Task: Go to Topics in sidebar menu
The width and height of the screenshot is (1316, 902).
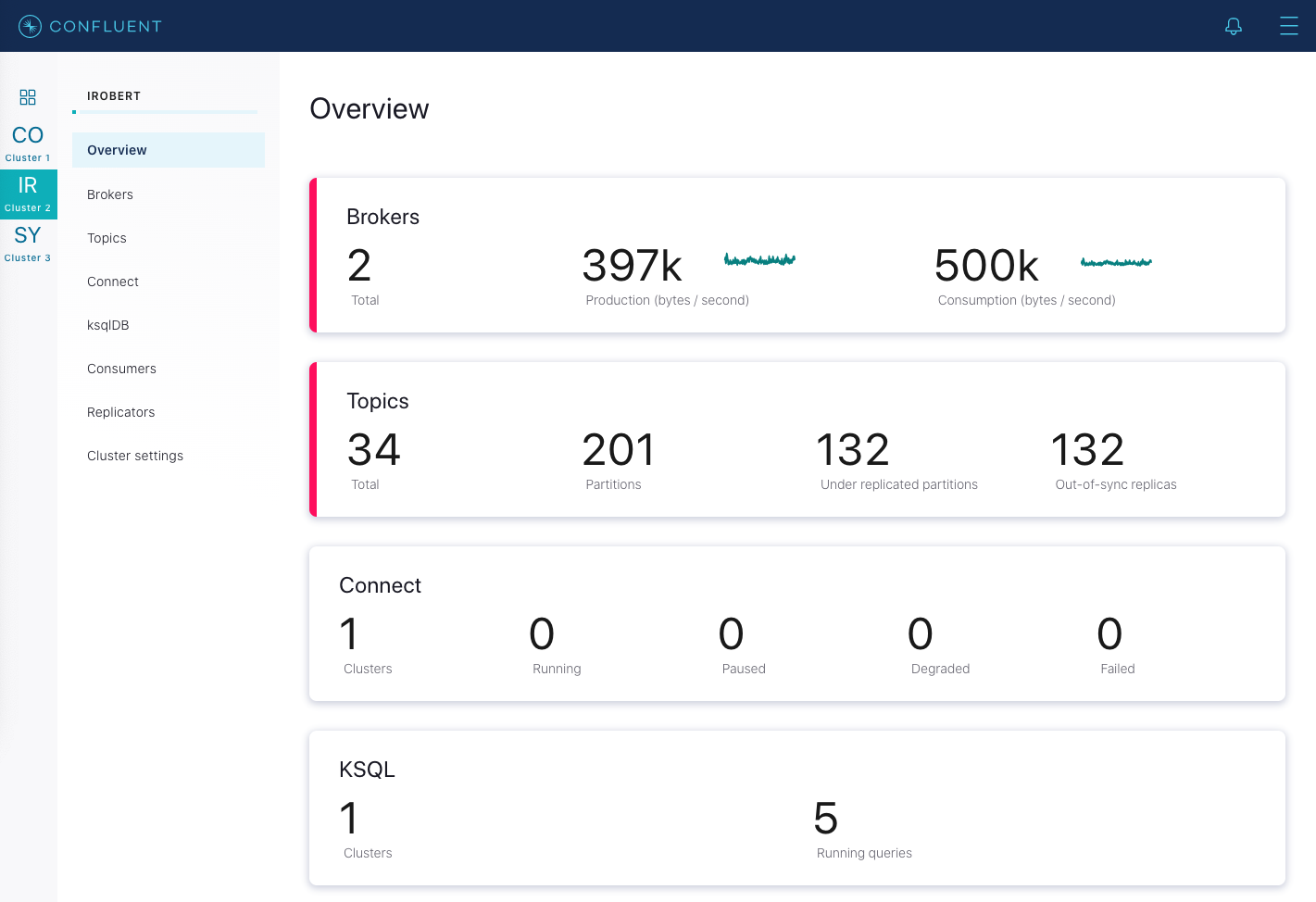Action: point(107,238)
